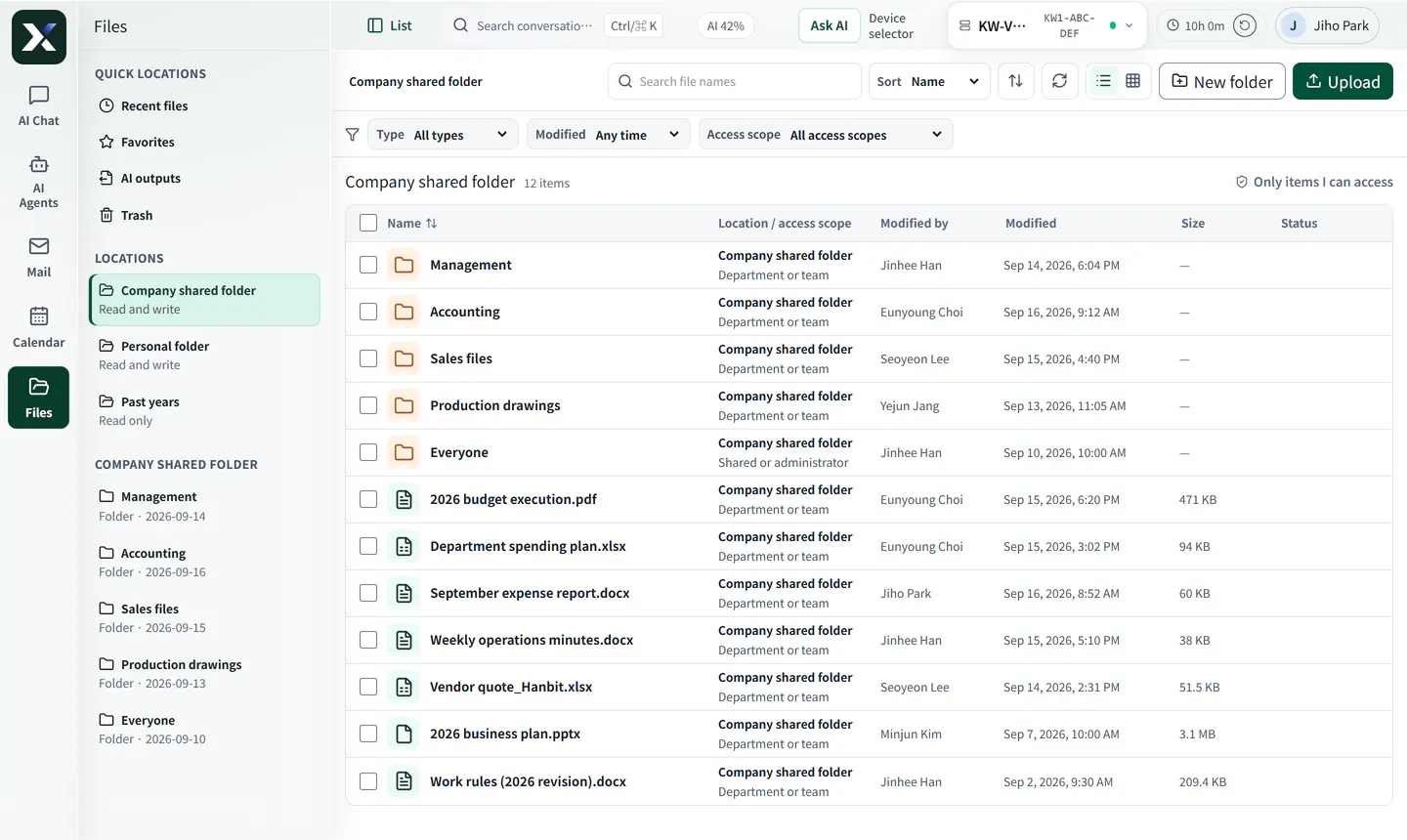Refresh the file list
Image resolution: width=1407 pixels, height=840 pixels.
[1059, 81]
